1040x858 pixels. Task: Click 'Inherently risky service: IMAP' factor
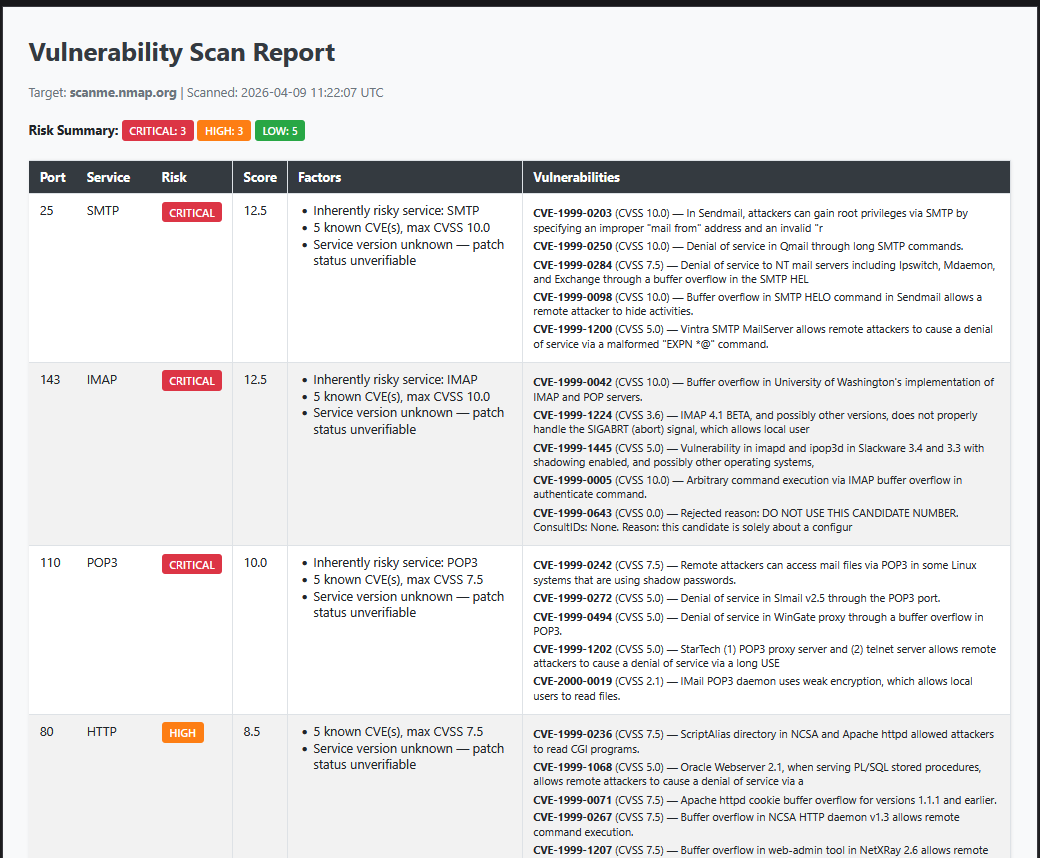pyautogui.click(x=395, y=380)
